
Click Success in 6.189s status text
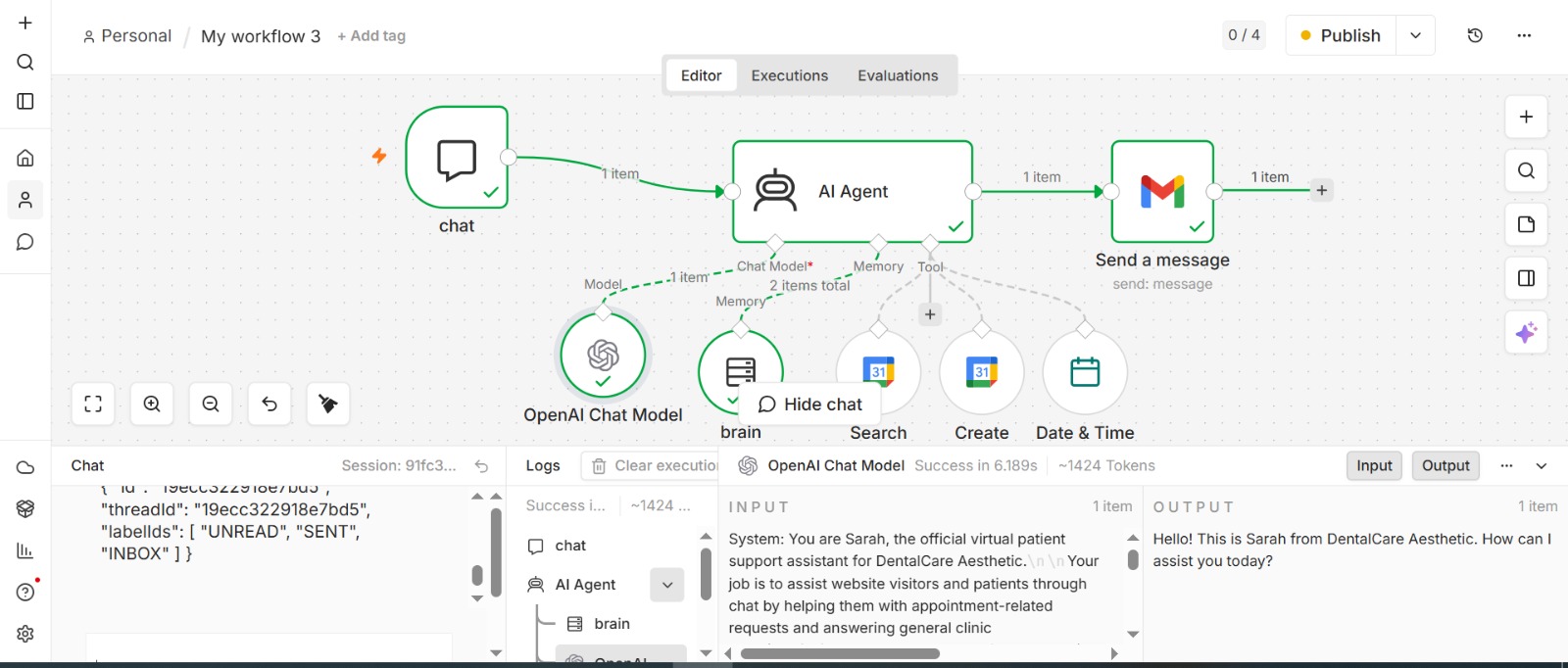(x=975, y=465)
